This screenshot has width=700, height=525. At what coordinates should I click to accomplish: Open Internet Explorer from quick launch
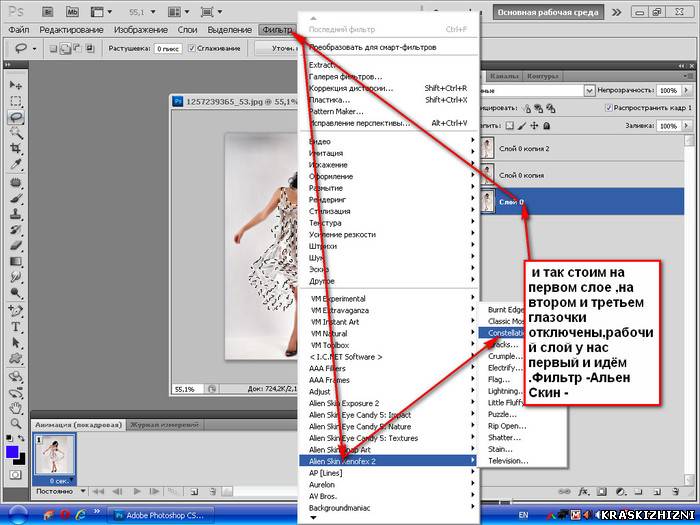click(x=81, y=514)
